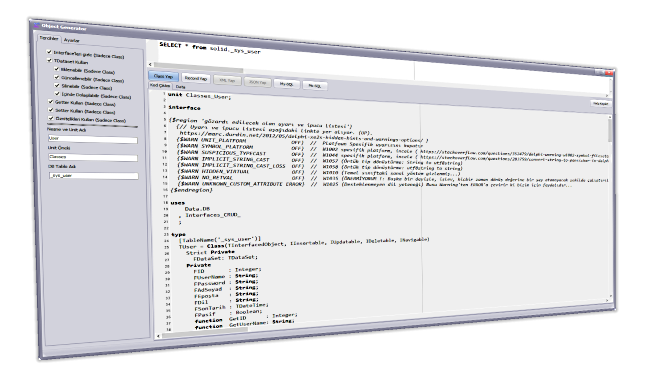This screenshot has height=380, width=645.
Task: Click the Ms-SQL button
Action: (x=315, y=86)
